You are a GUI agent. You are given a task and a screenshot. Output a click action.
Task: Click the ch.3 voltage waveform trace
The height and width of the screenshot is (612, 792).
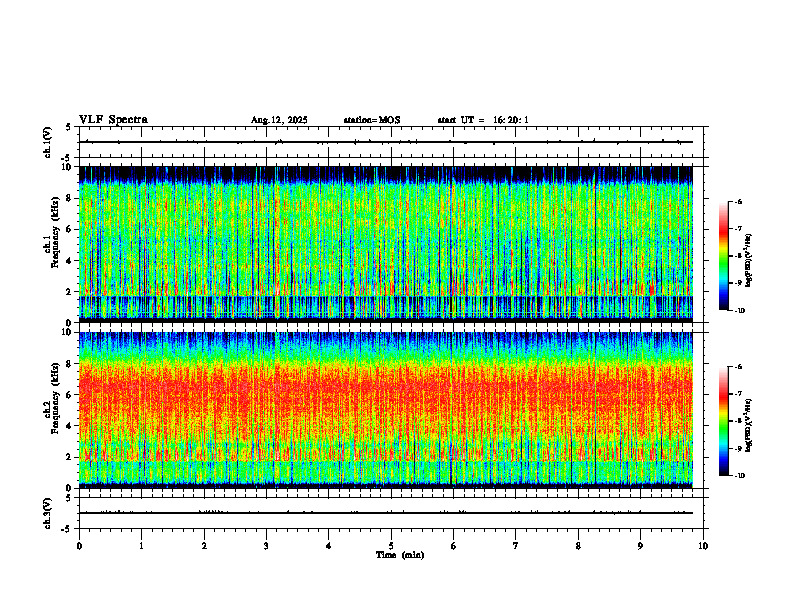[x=386, y=513]
